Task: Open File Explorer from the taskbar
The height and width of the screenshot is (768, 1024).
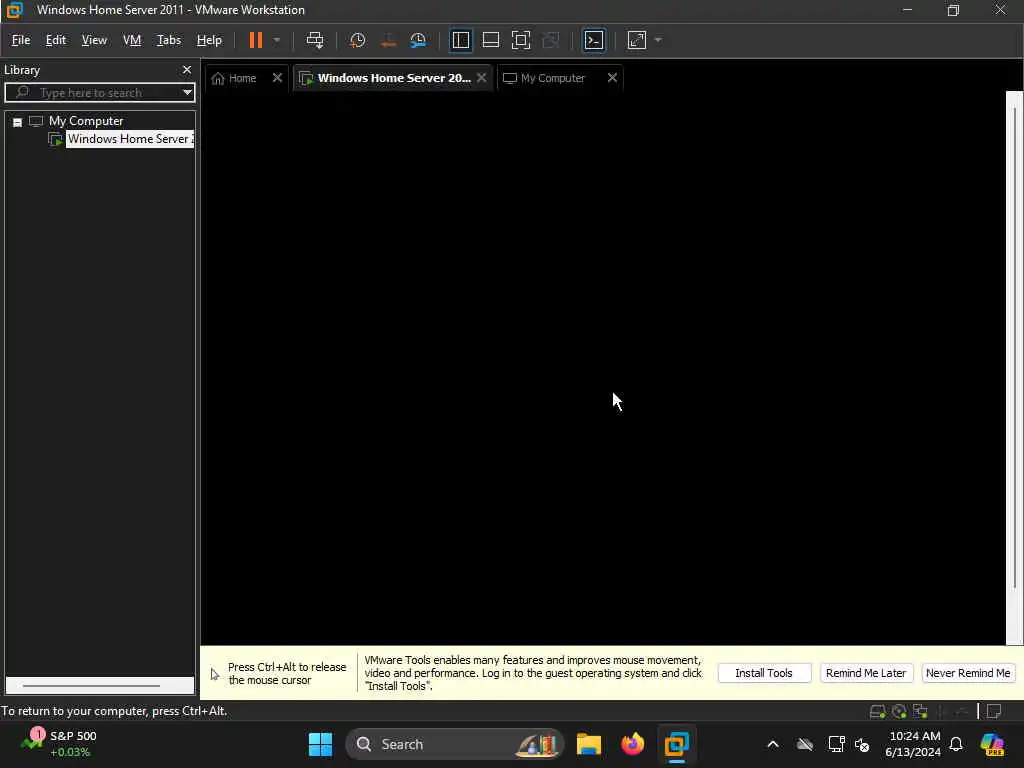Action: pos(588,744)
